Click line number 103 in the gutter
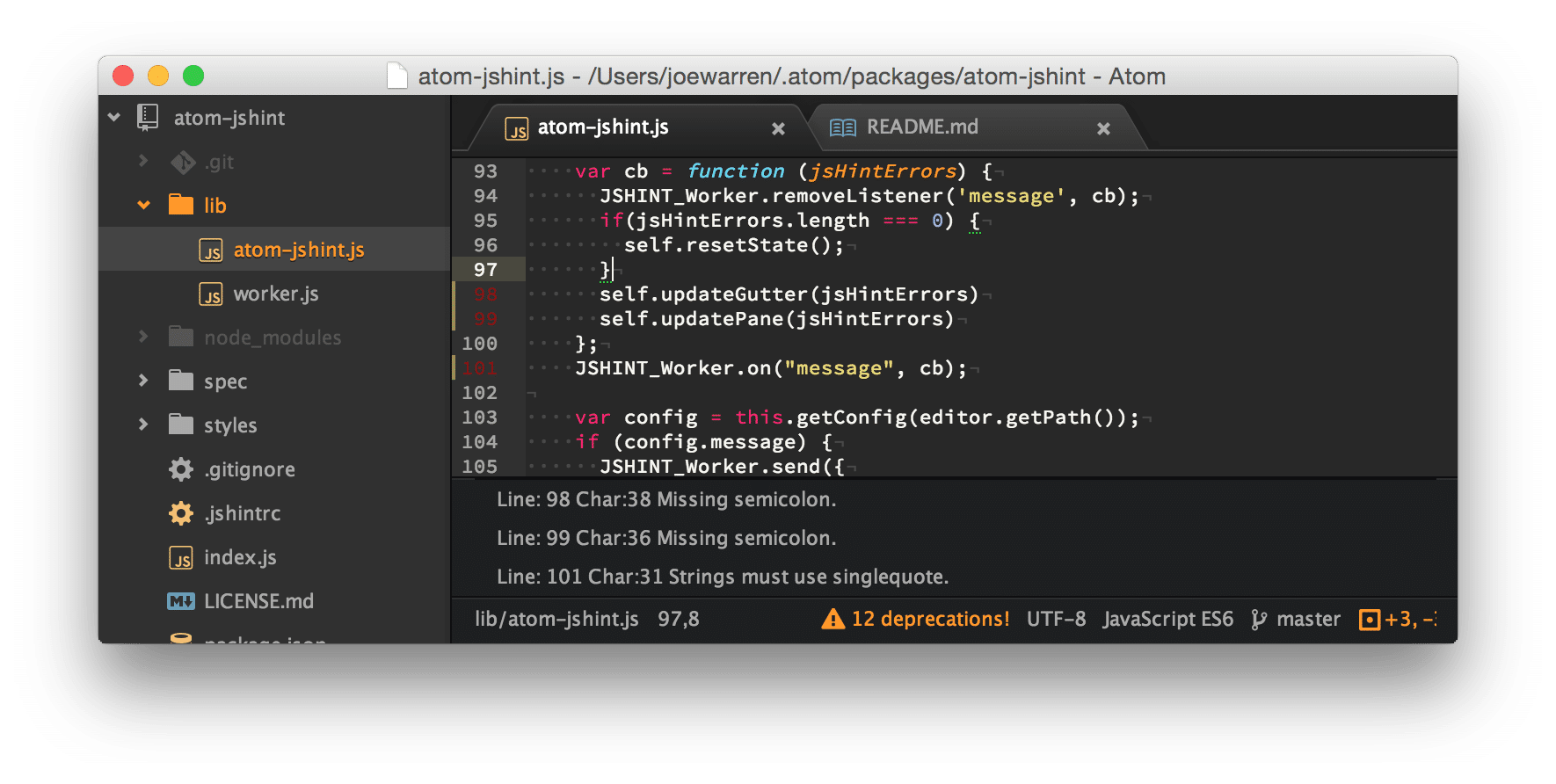 point(480,417)
